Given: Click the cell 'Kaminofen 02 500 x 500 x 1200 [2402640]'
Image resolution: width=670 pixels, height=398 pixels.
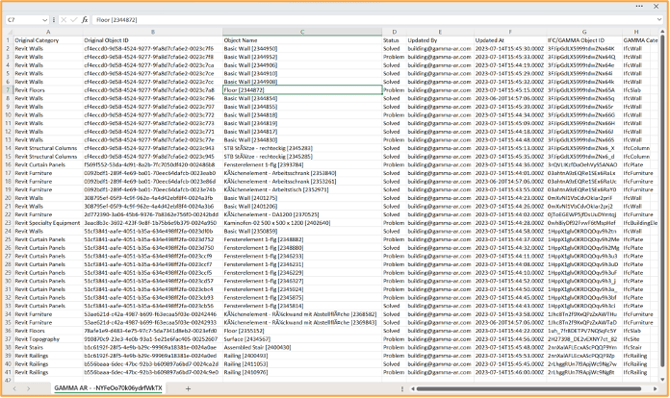Looking at the screenshot, I should click(302, 223).
